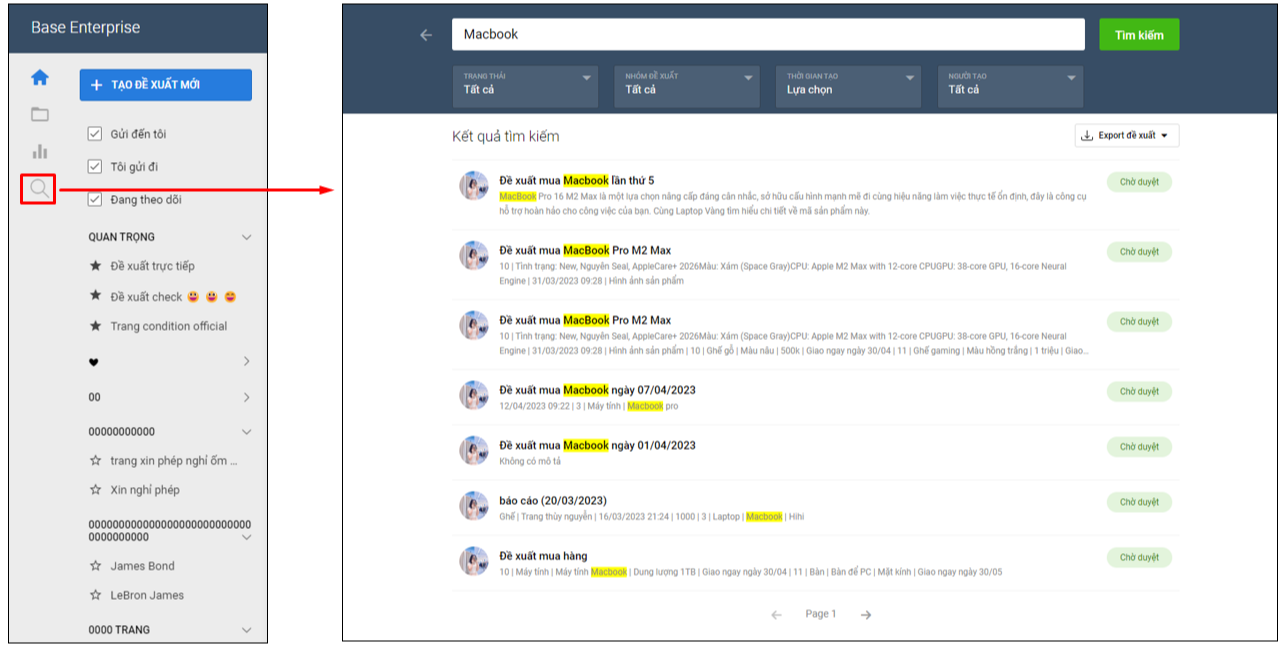Open Đề xuất mua hàng result
Viewport: 1283px width, 647px height.
tap(543, 556)
